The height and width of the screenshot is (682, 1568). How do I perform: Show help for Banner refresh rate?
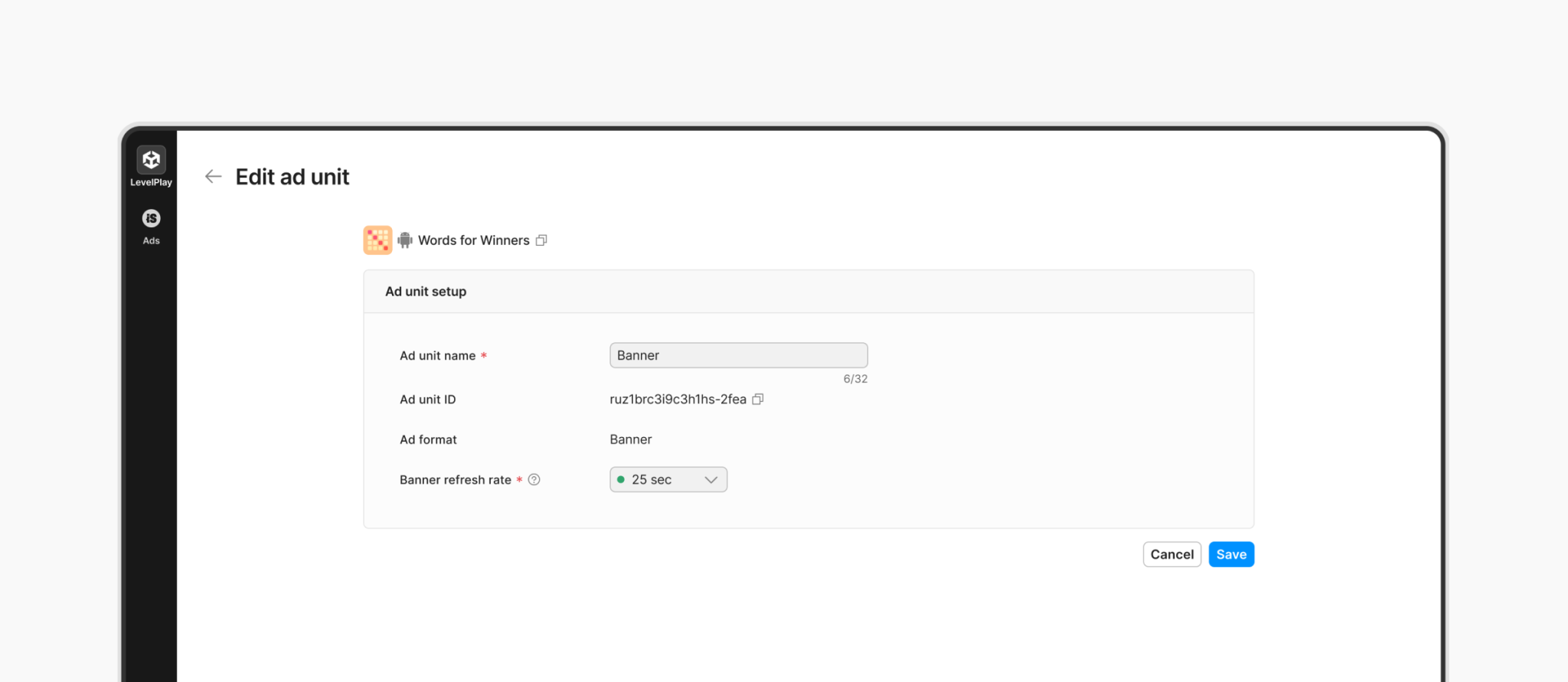click(534, 480)
